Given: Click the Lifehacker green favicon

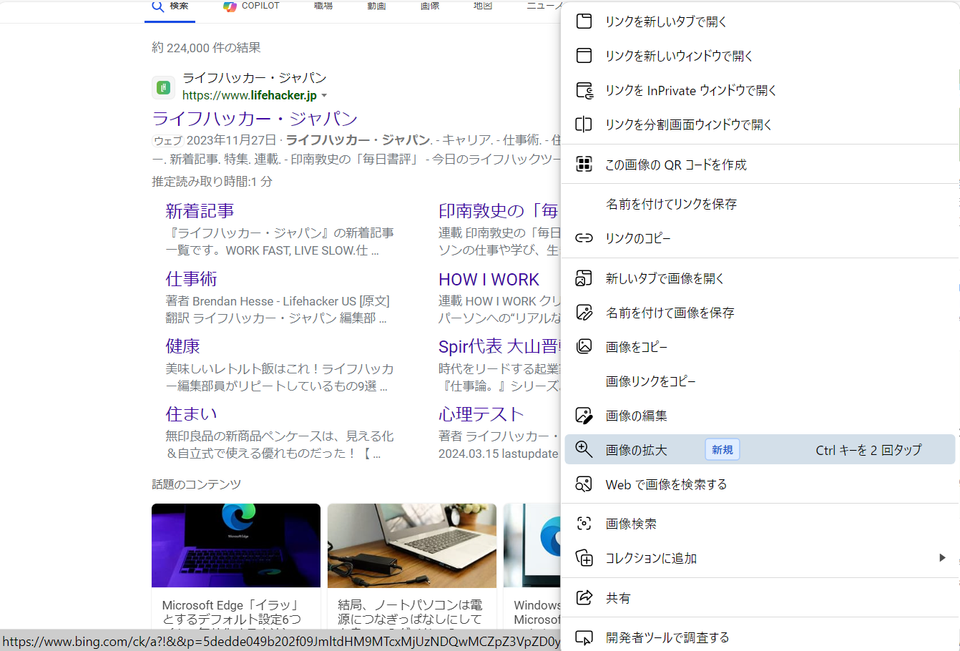Looking at the screenshot, I should click(163, 88).
